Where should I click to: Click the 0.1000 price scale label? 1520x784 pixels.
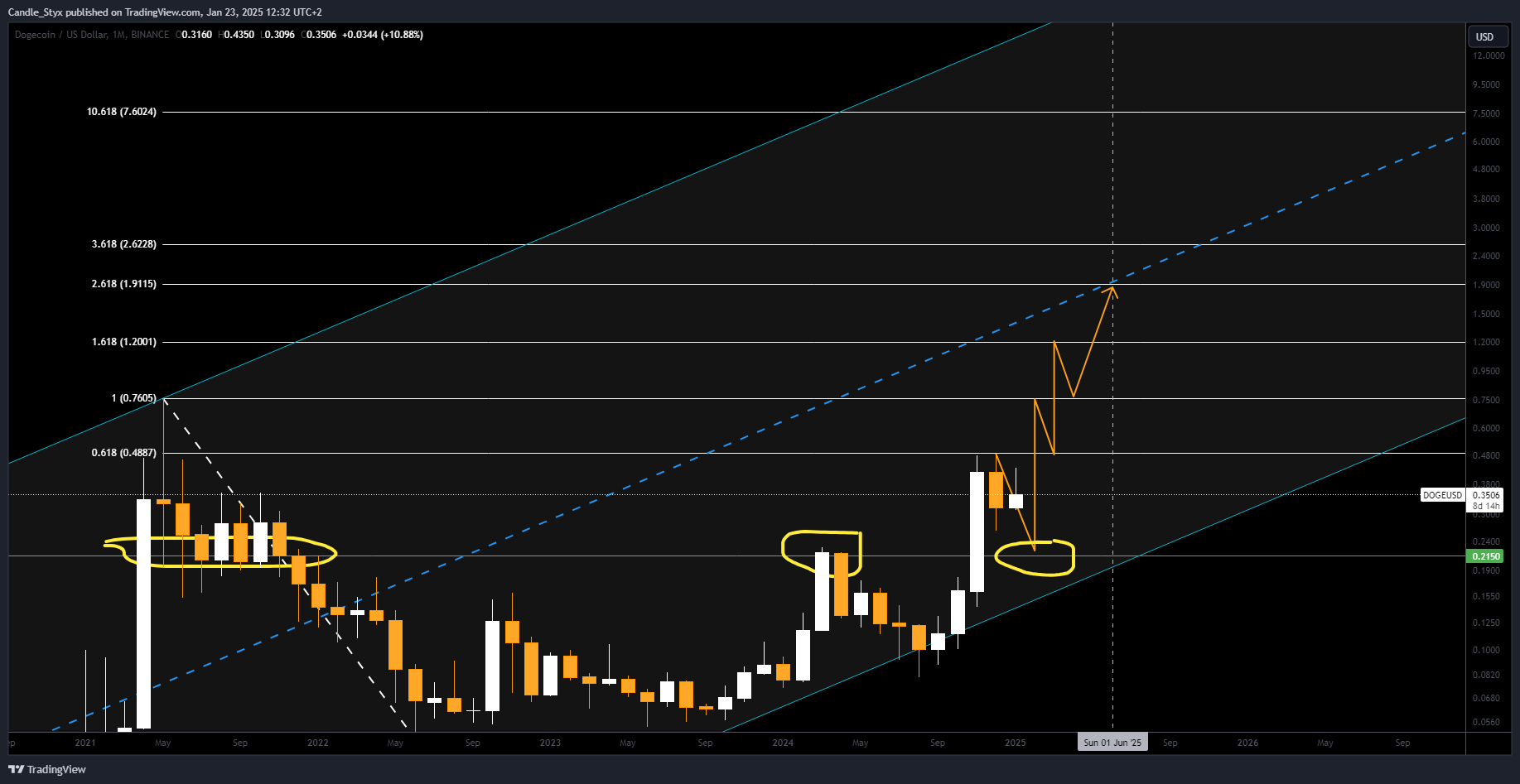pos(1486,650)
